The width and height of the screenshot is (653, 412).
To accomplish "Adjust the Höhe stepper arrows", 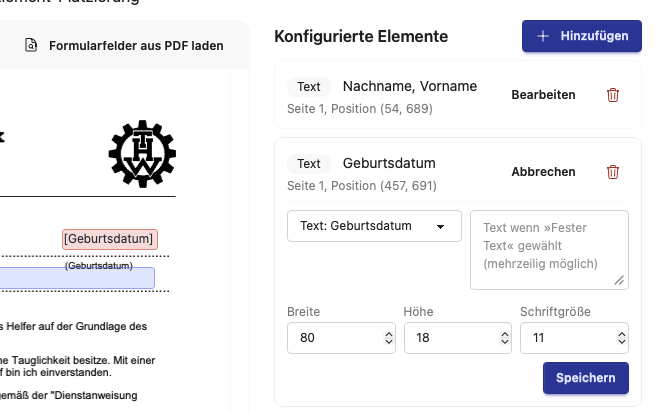I will click(x=505, y=338).
